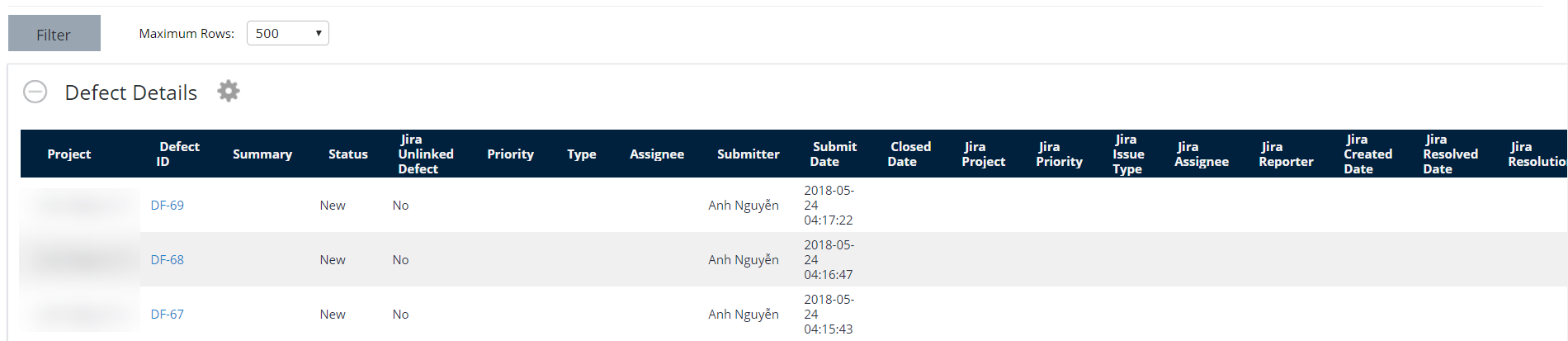Sort by Jira Priority column header

coord(1059,154)
